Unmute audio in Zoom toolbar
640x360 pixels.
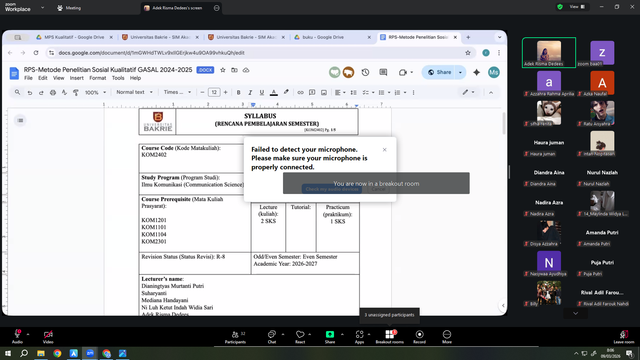17,336
